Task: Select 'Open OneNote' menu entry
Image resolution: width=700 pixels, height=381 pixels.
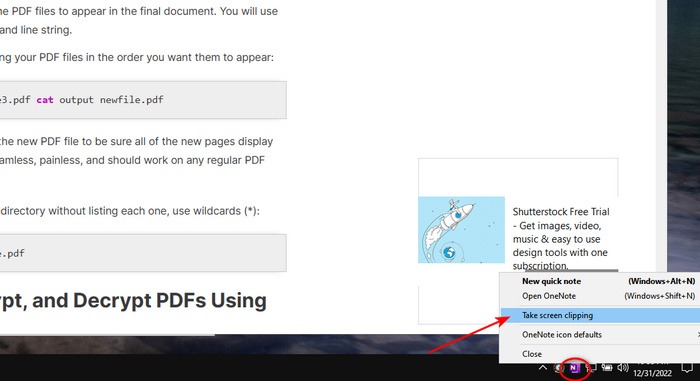Action: pos(600,296)
